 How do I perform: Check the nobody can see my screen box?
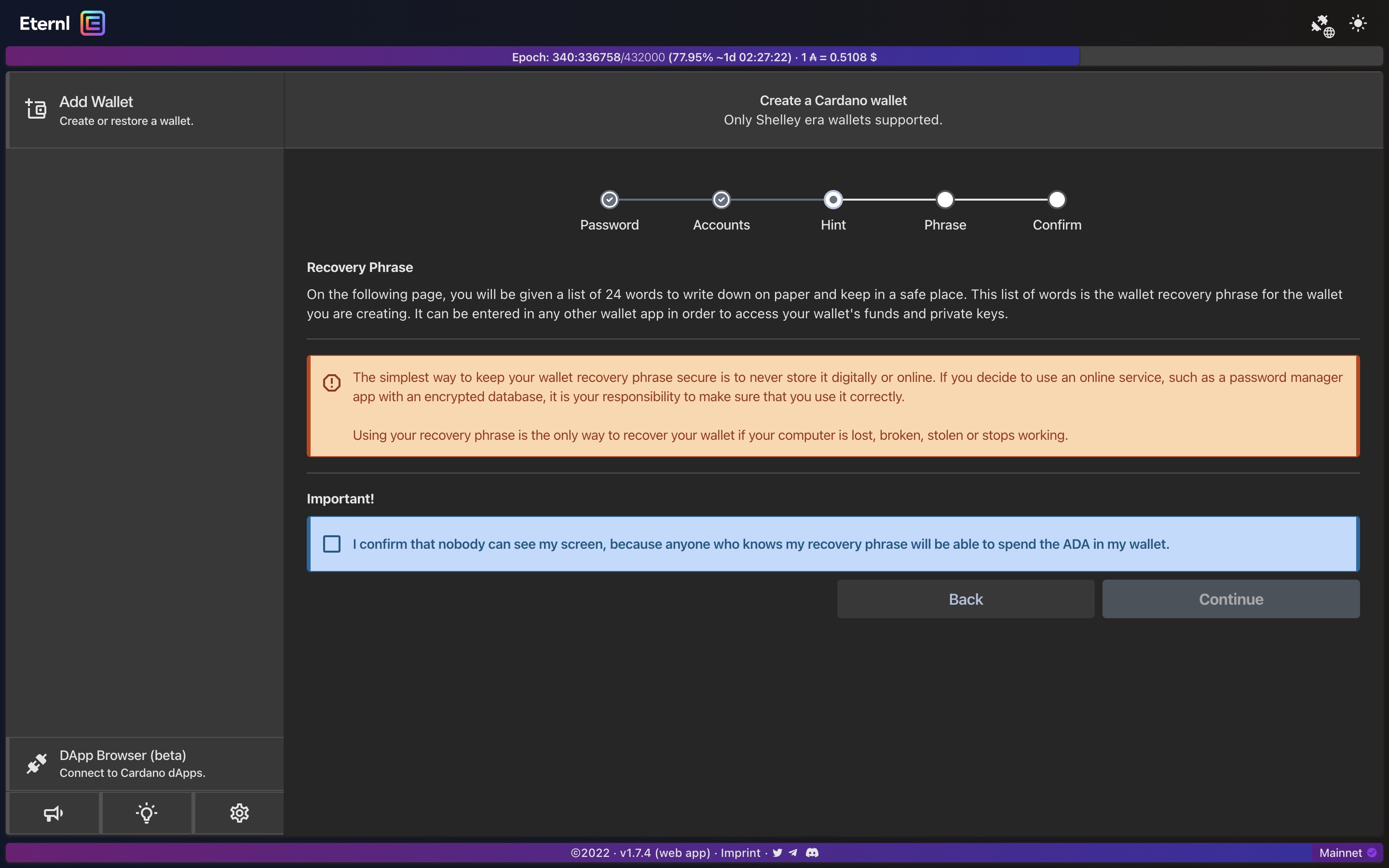click(332, 543)
